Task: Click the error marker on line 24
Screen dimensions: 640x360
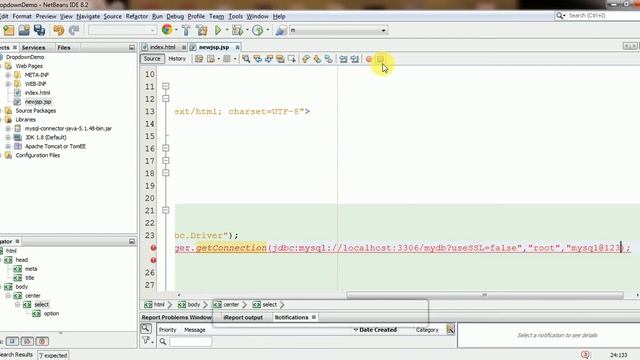Action: [x=153, y=248]
